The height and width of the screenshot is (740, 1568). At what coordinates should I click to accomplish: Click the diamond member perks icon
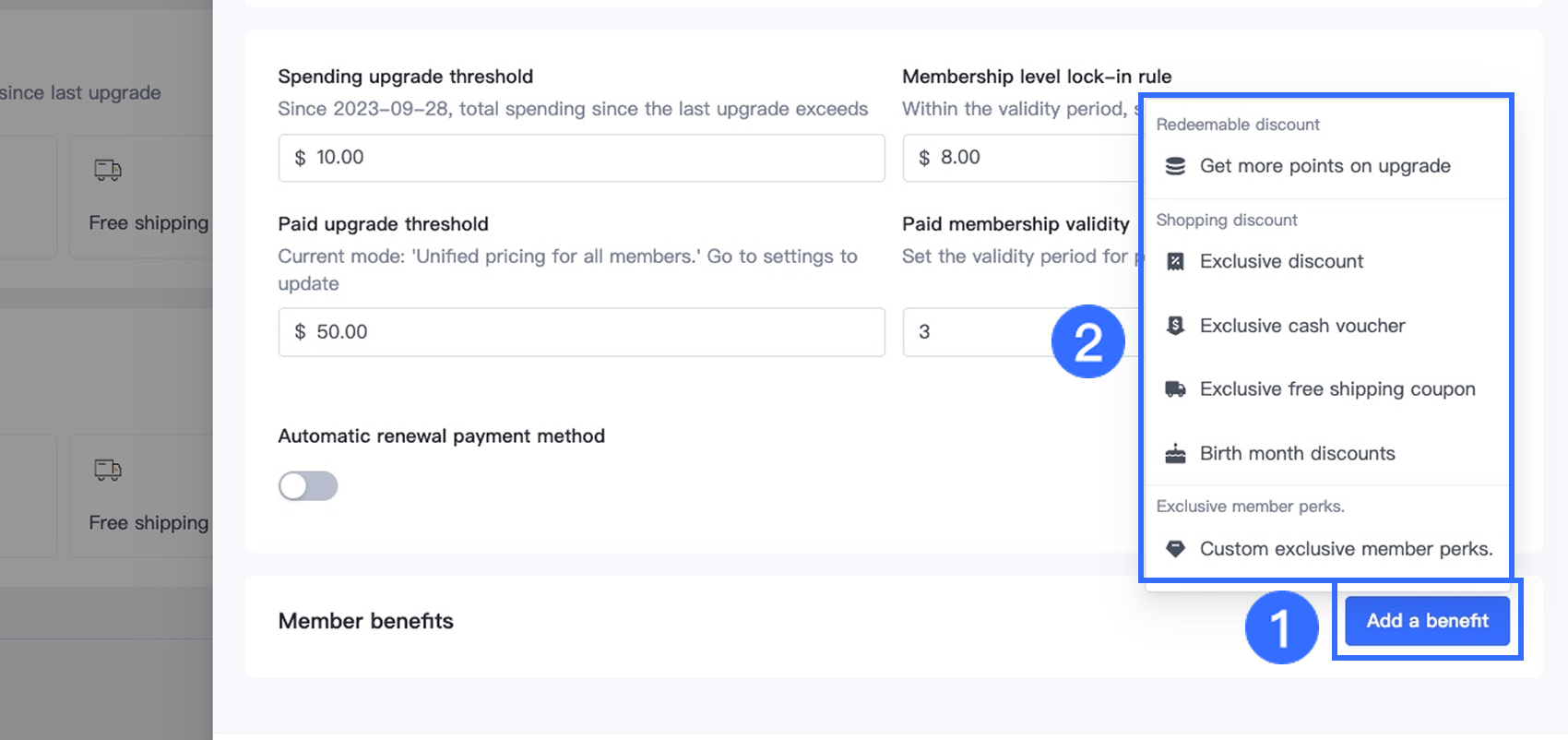(x=1175, y=549)
